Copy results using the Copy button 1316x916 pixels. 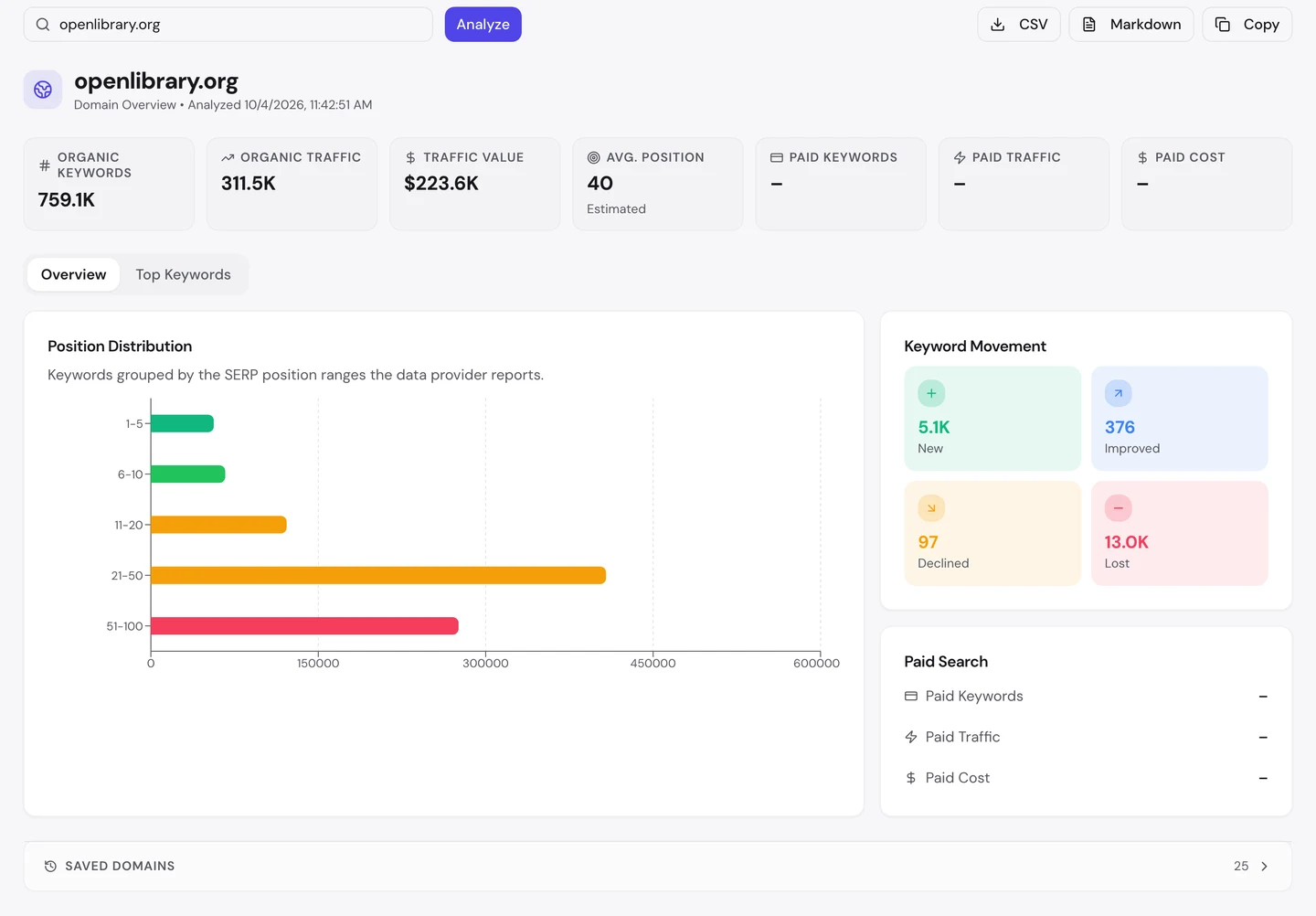tap(1247, 25)
